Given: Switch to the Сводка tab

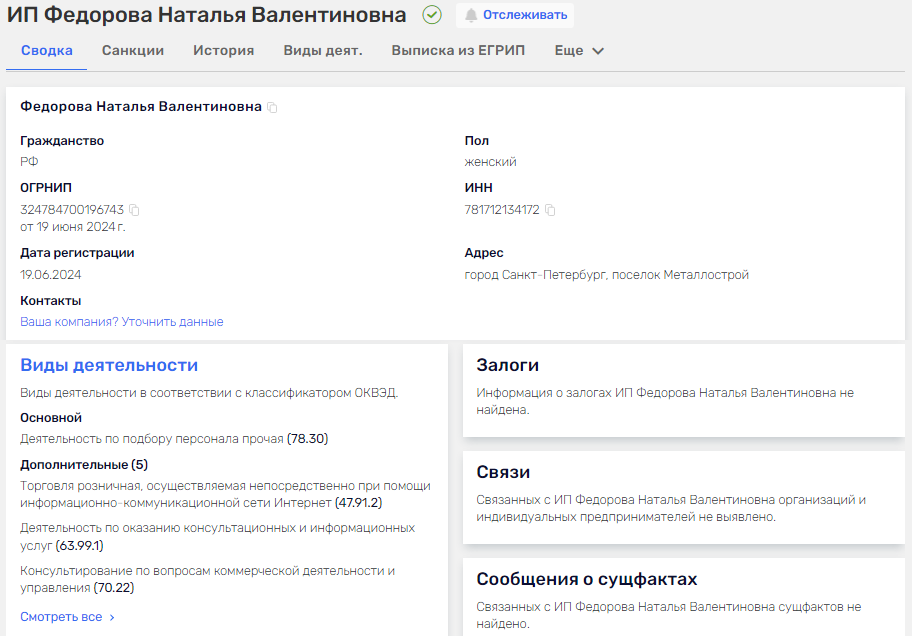Looking at the screenshot, I should (x=47, y=50).
